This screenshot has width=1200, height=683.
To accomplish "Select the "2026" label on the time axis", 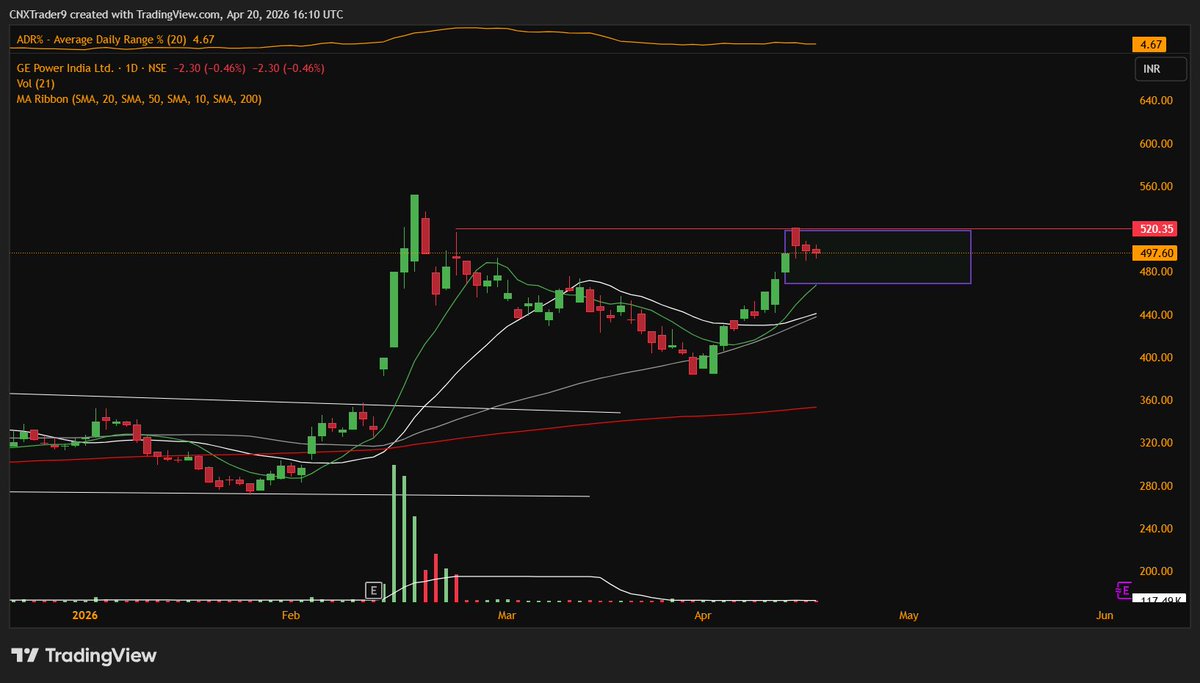I will click(x=85, y=615).
